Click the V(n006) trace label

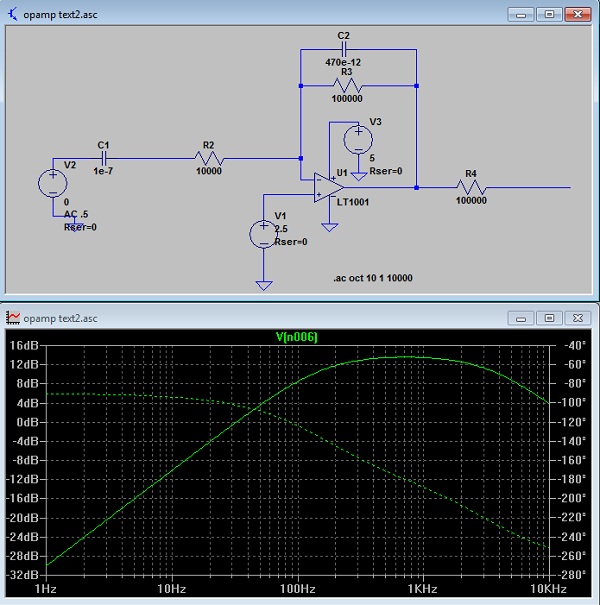pyautogui.click(x=297, y=337)
